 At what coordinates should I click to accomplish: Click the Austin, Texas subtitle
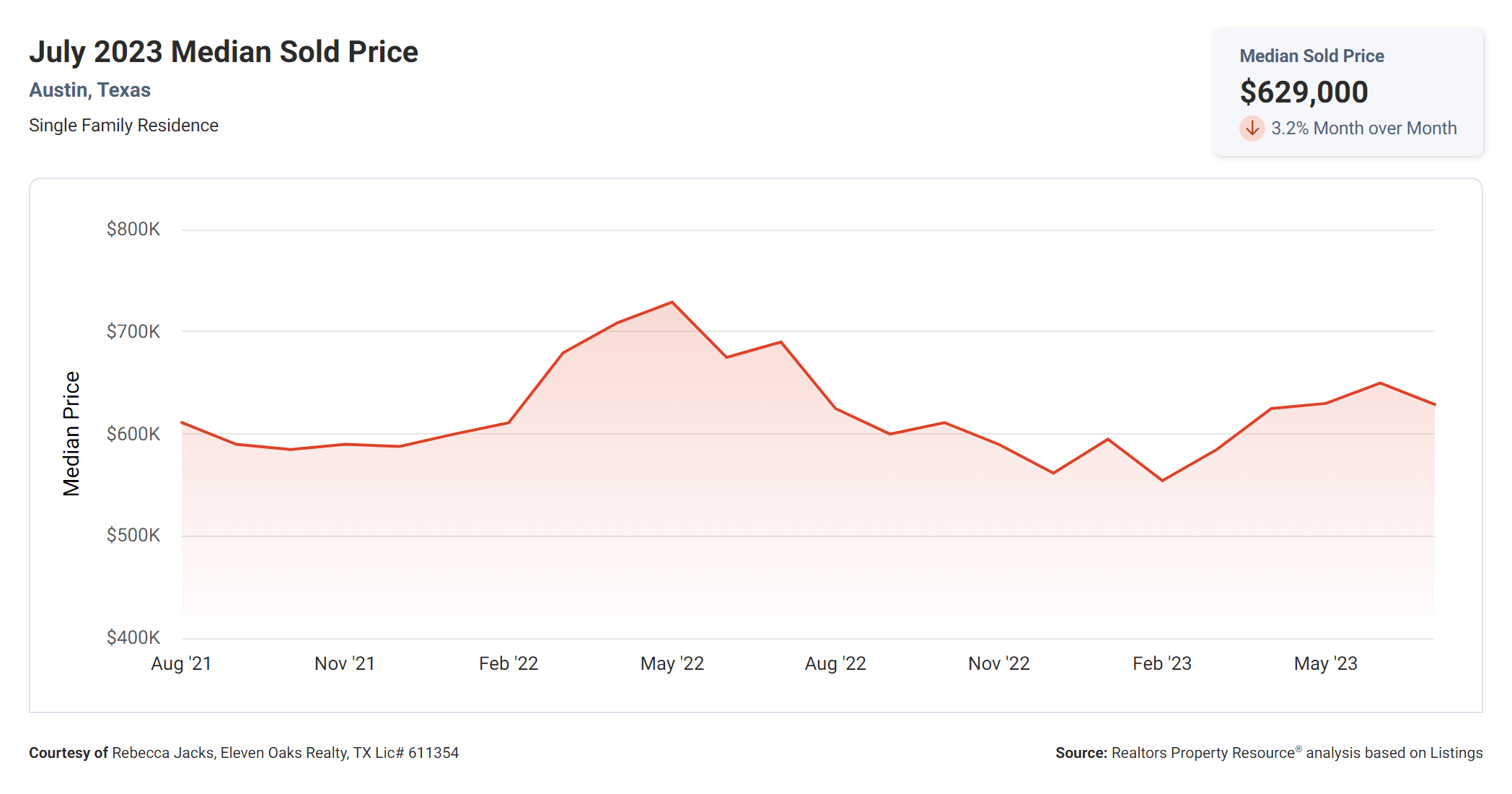point(89,90)
